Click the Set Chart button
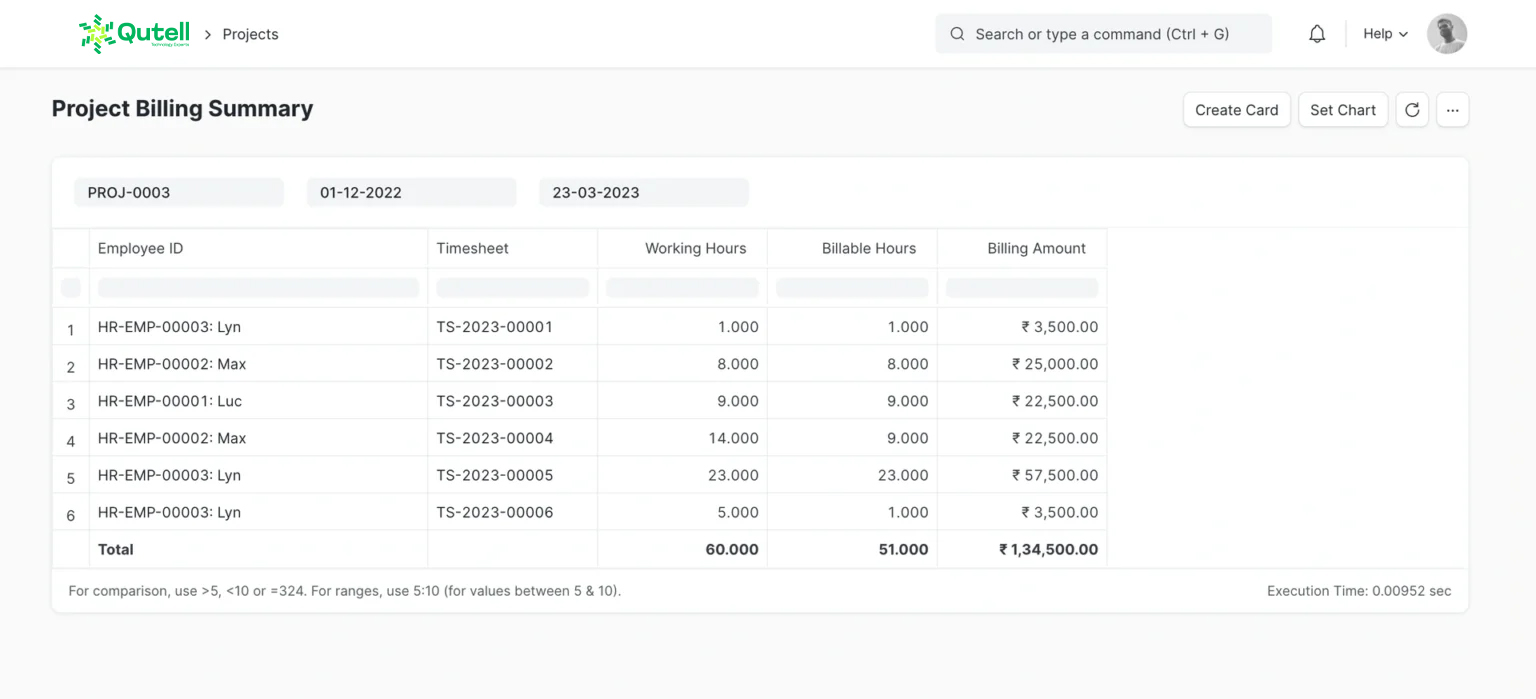 [x=1342, y=110]
